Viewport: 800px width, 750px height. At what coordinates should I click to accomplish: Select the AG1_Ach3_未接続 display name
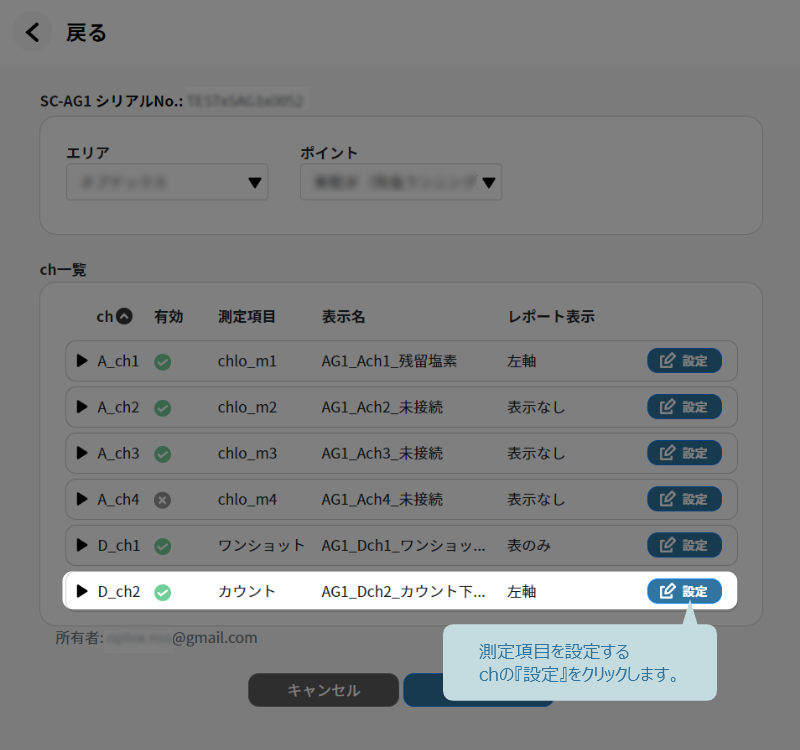pos(382,453)
